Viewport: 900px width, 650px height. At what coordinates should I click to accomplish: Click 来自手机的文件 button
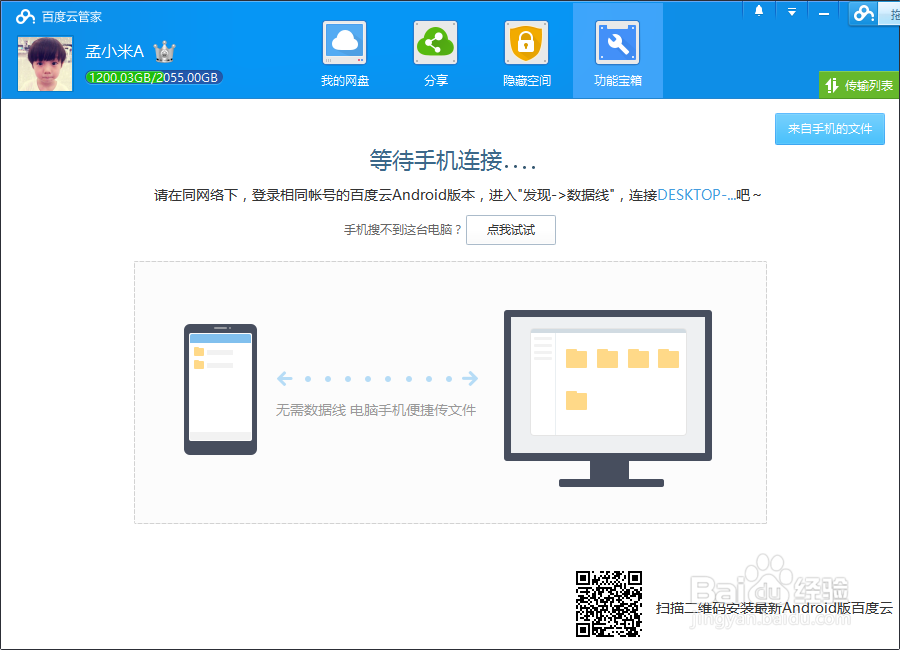click(x=829, y=129)
